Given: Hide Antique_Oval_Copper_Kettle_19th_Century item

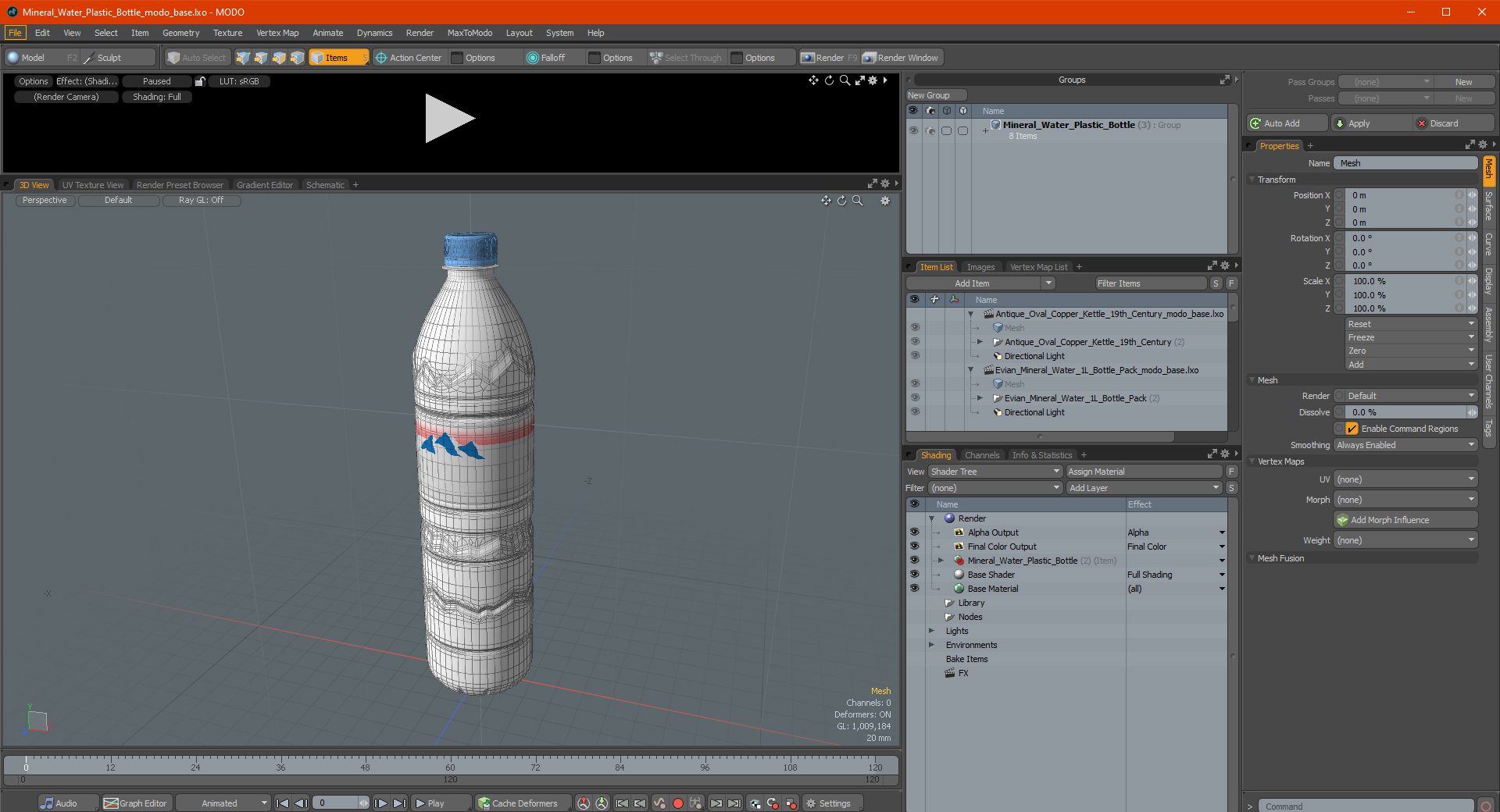Looking at the screenshot, I should tap(915, 342).
